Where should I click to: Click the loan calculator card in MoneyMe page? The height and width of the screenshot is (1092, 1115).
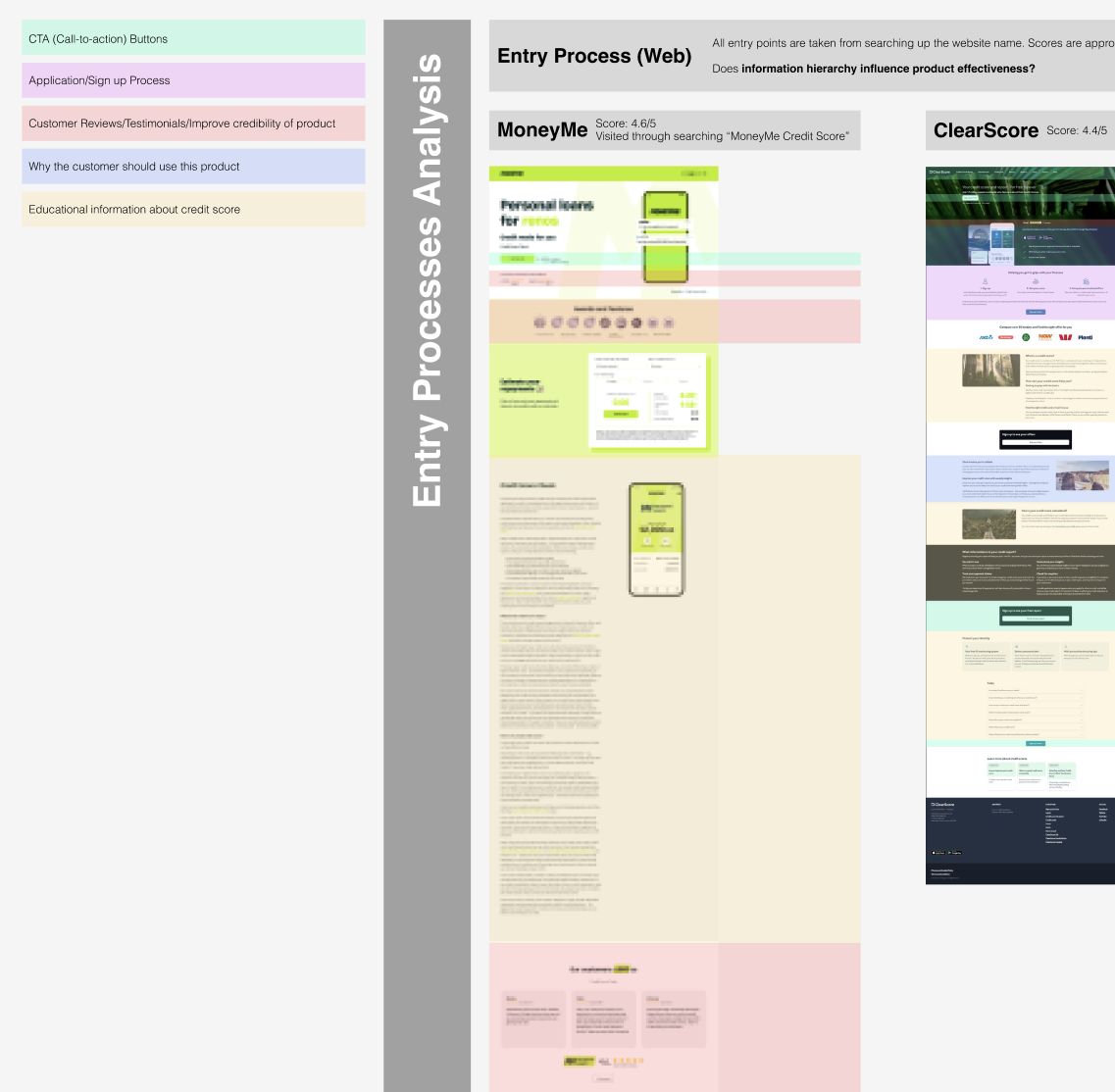click(x=648, y=400)
